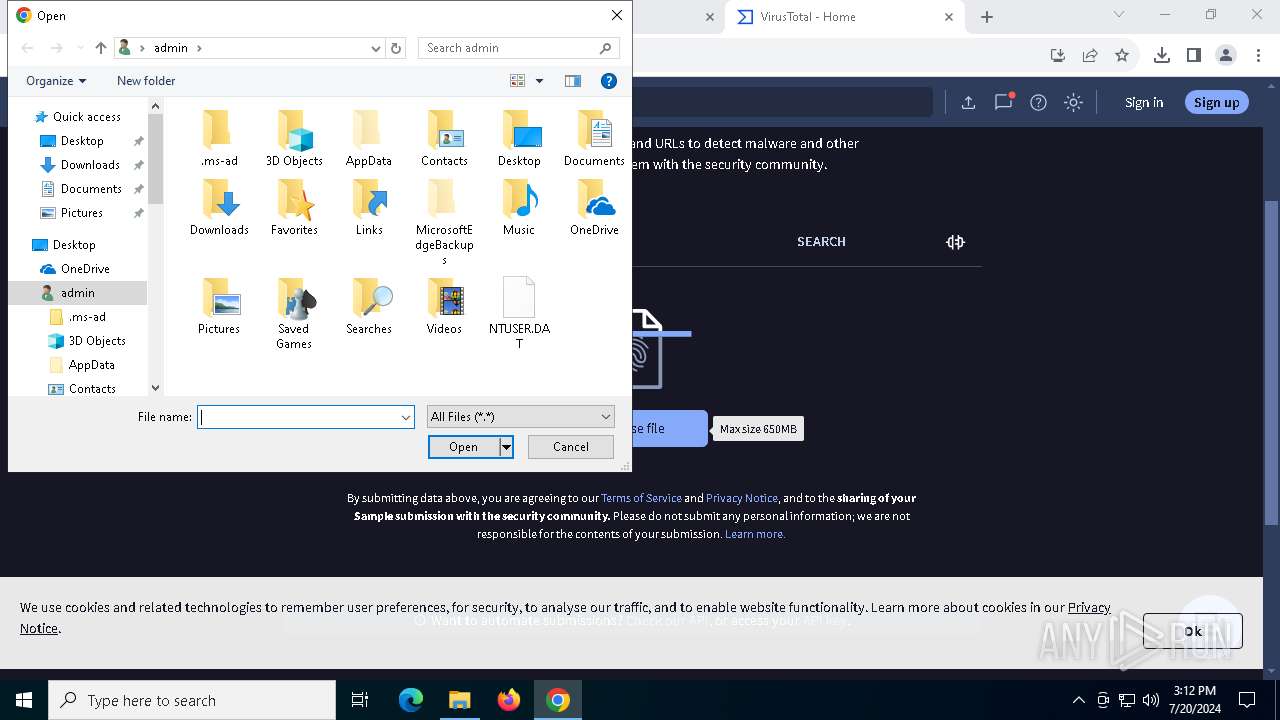The image size is (1280, 720).
Task: Select the Saved Games folder
Action: 294,315
